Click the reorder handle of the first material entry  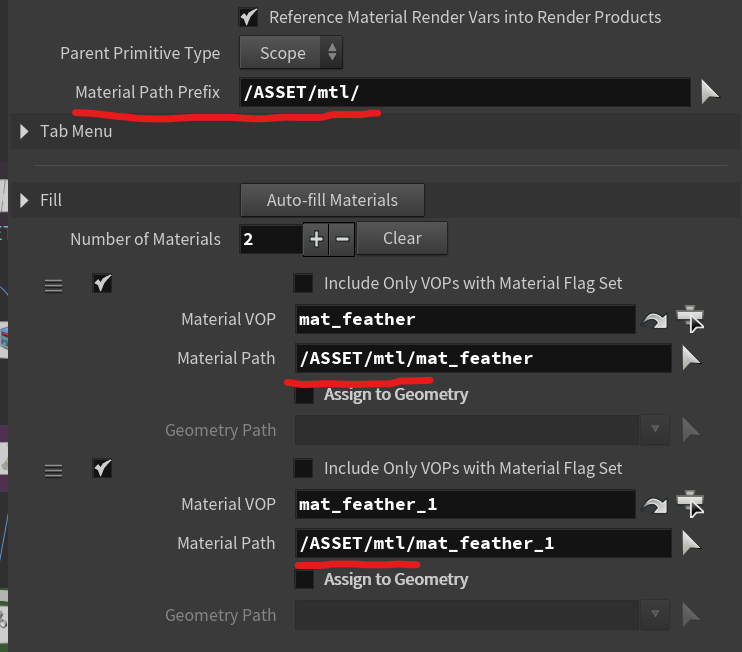pyautogui.click(x=53, y=285)
